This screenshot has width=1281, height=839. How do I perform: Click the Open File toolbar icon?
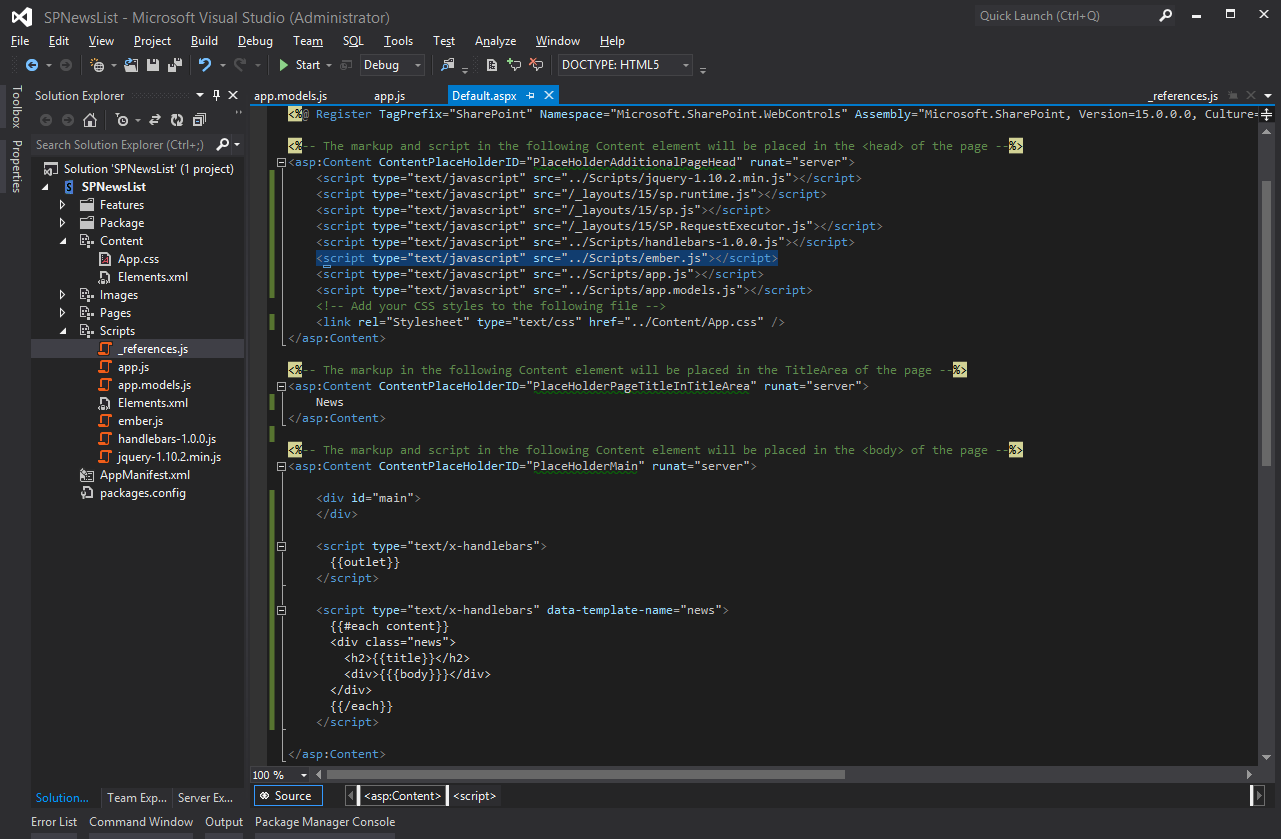[132, 65]
